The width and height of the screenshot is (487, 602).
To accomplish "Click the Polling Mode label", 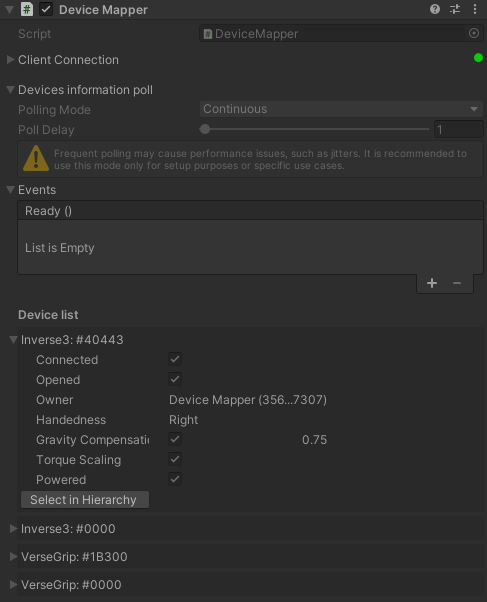I will [54, 110].
